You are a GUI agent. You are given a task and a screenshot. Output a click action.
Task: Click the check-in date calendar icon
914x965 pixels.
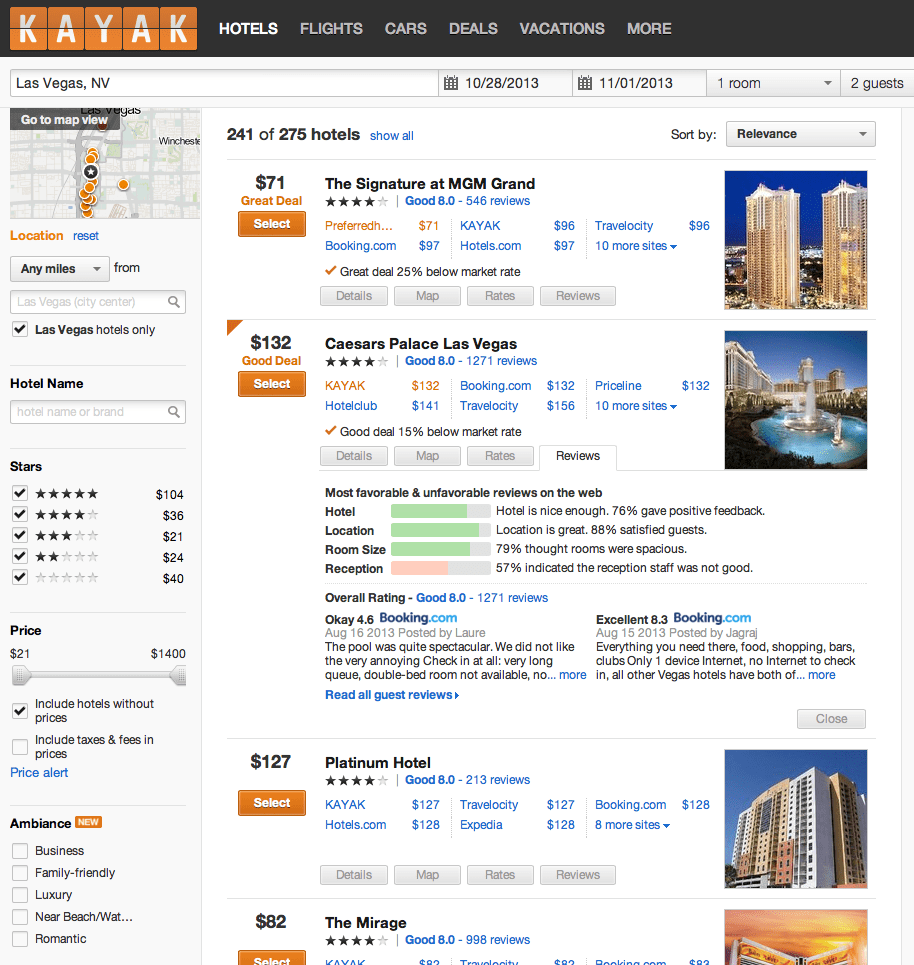pyautogui.click(x=451, y=83)
